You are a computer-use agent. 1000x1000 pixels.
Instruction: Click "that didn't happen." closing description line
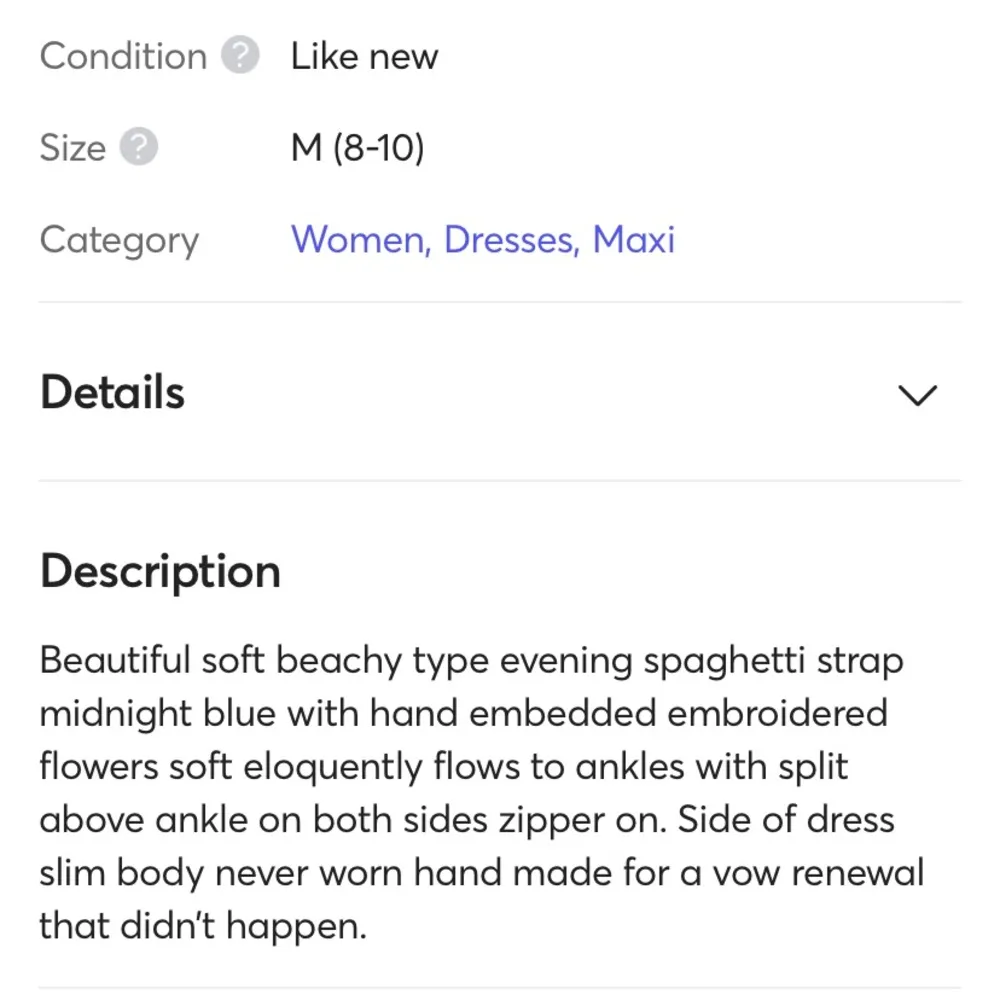[x=203, y=926]
